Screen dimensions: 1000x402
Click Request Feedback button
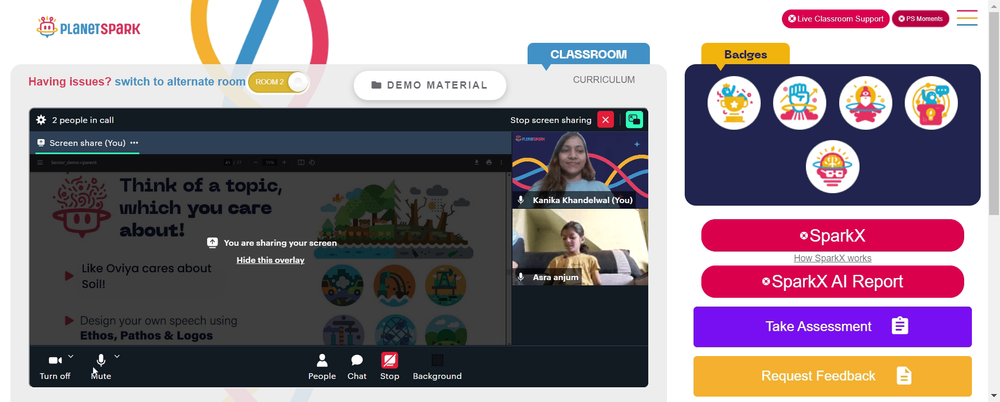click(832, 376)
